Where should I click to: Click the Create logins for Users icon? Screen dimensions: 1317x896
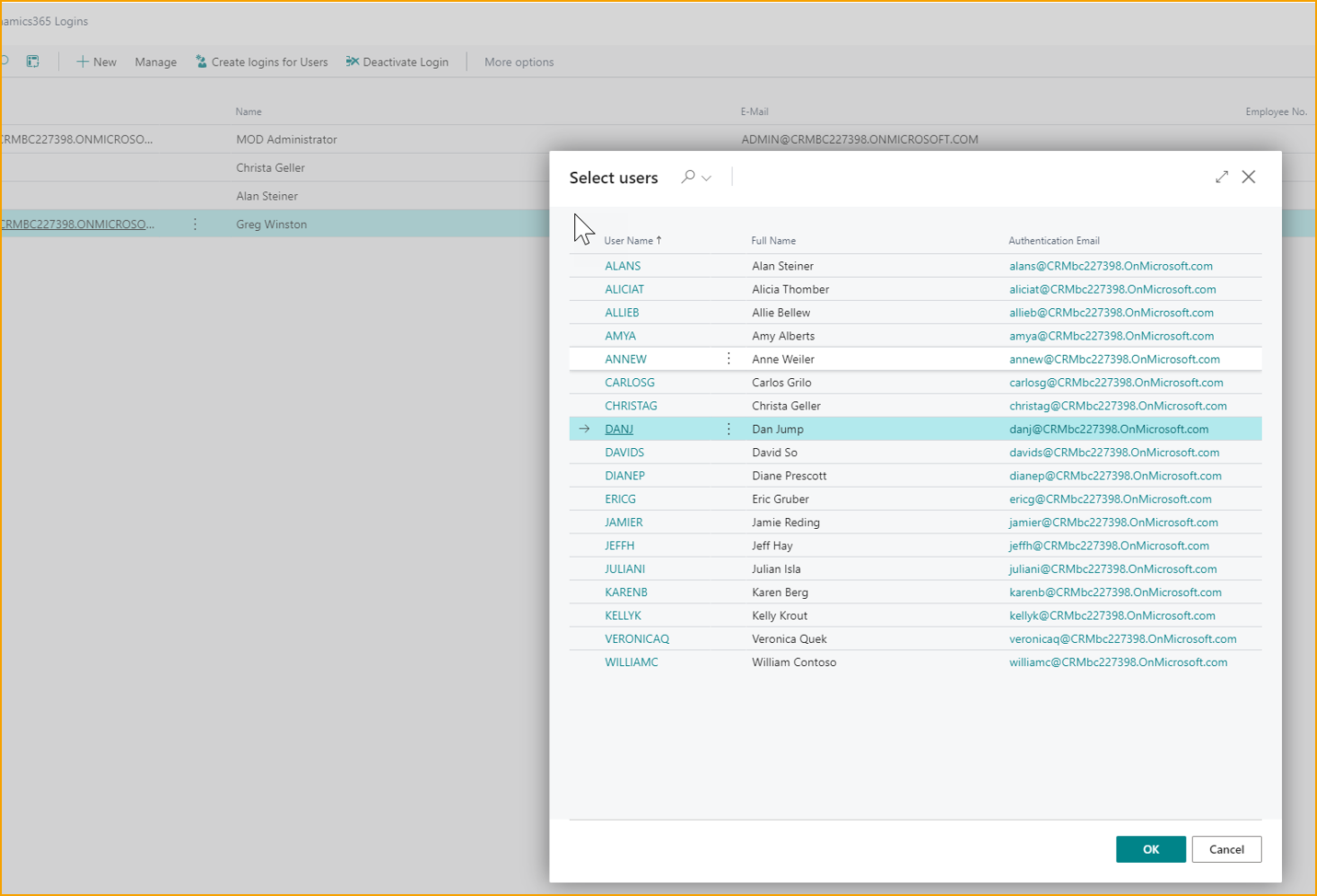coord(201,62)
